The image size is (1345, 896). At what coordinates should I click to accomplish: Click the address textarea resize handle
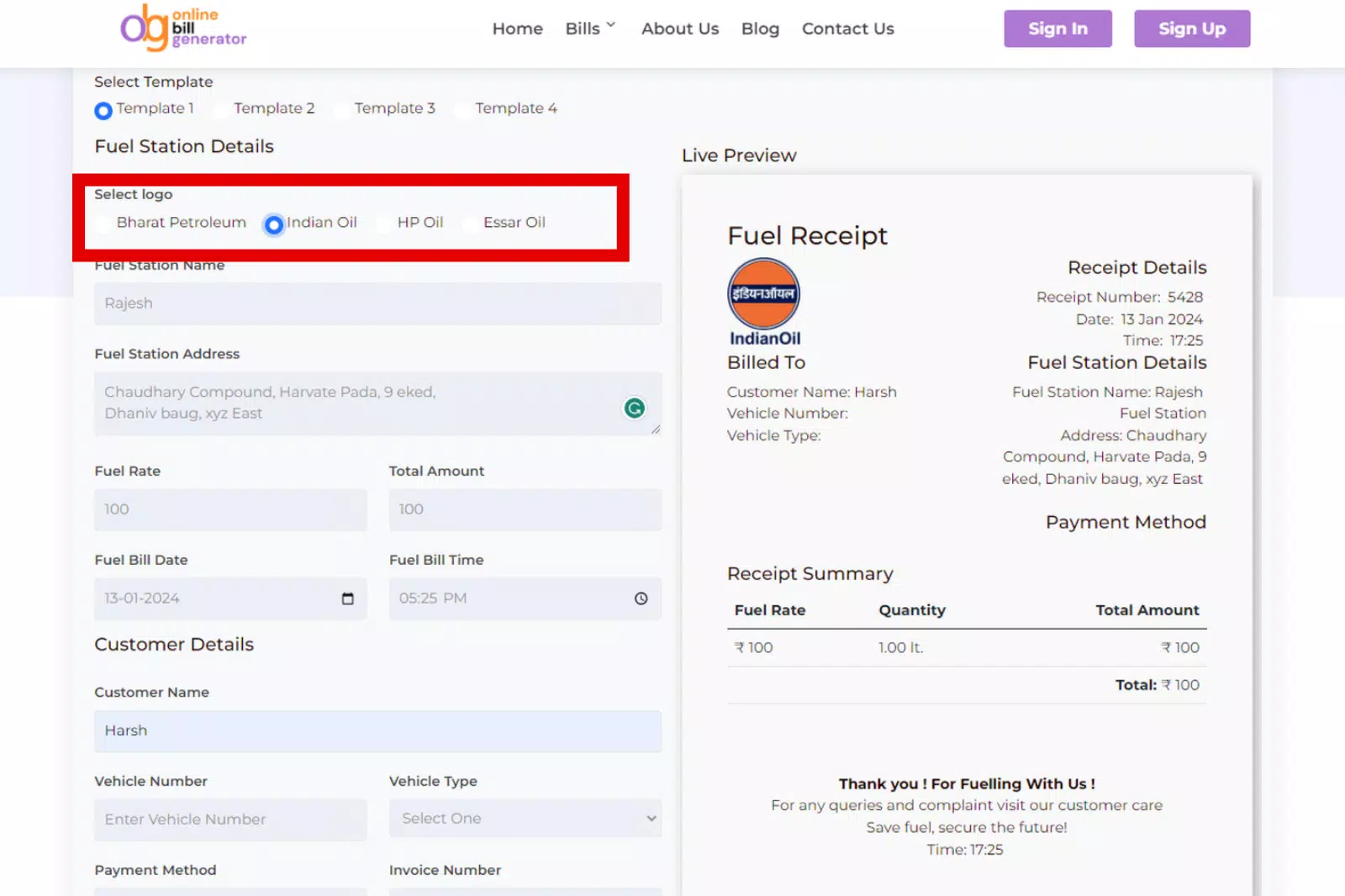(x=656, y=430)
